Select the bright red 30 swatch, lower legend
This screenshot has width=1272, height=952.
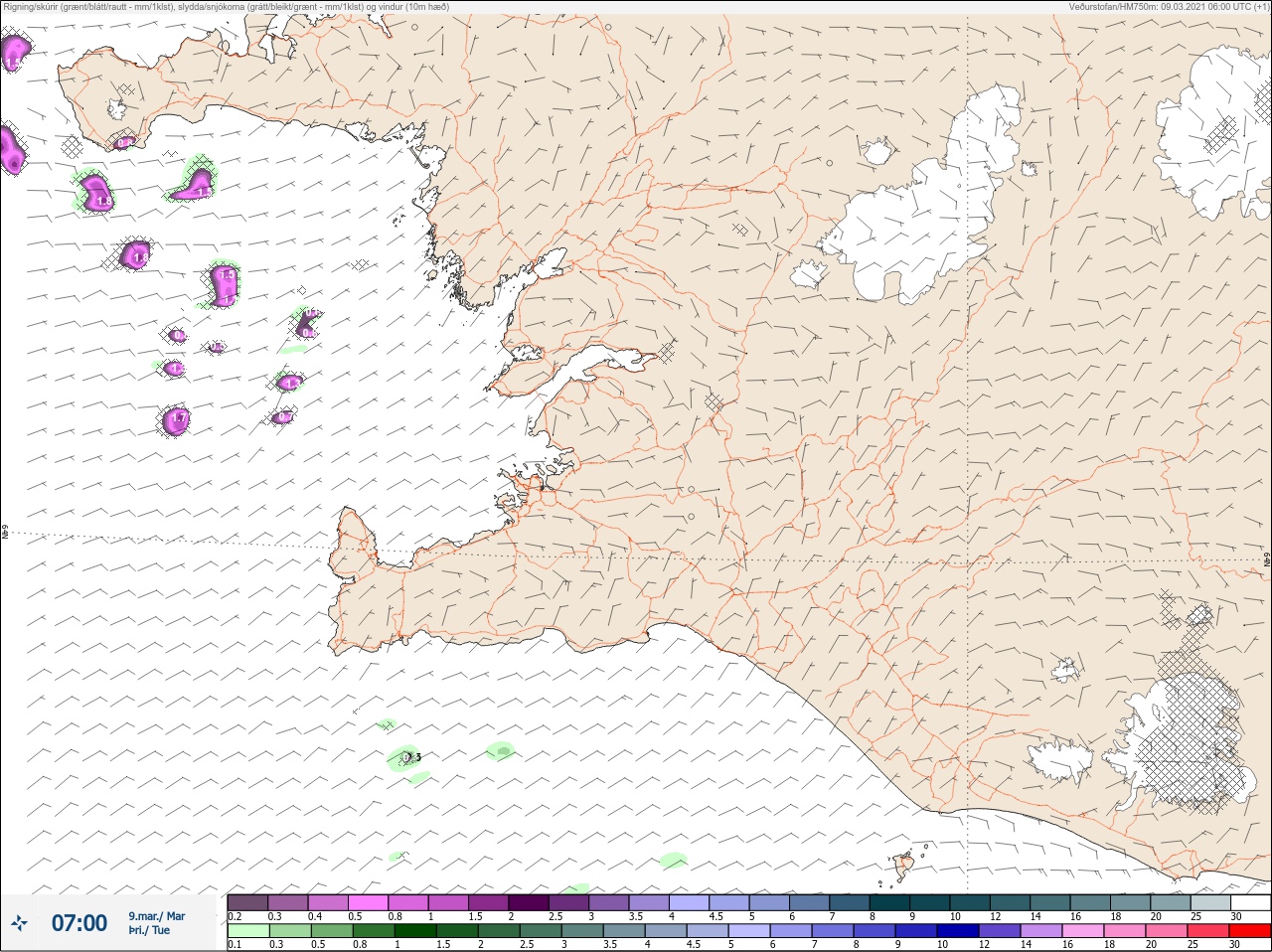tap(1250, 931)
